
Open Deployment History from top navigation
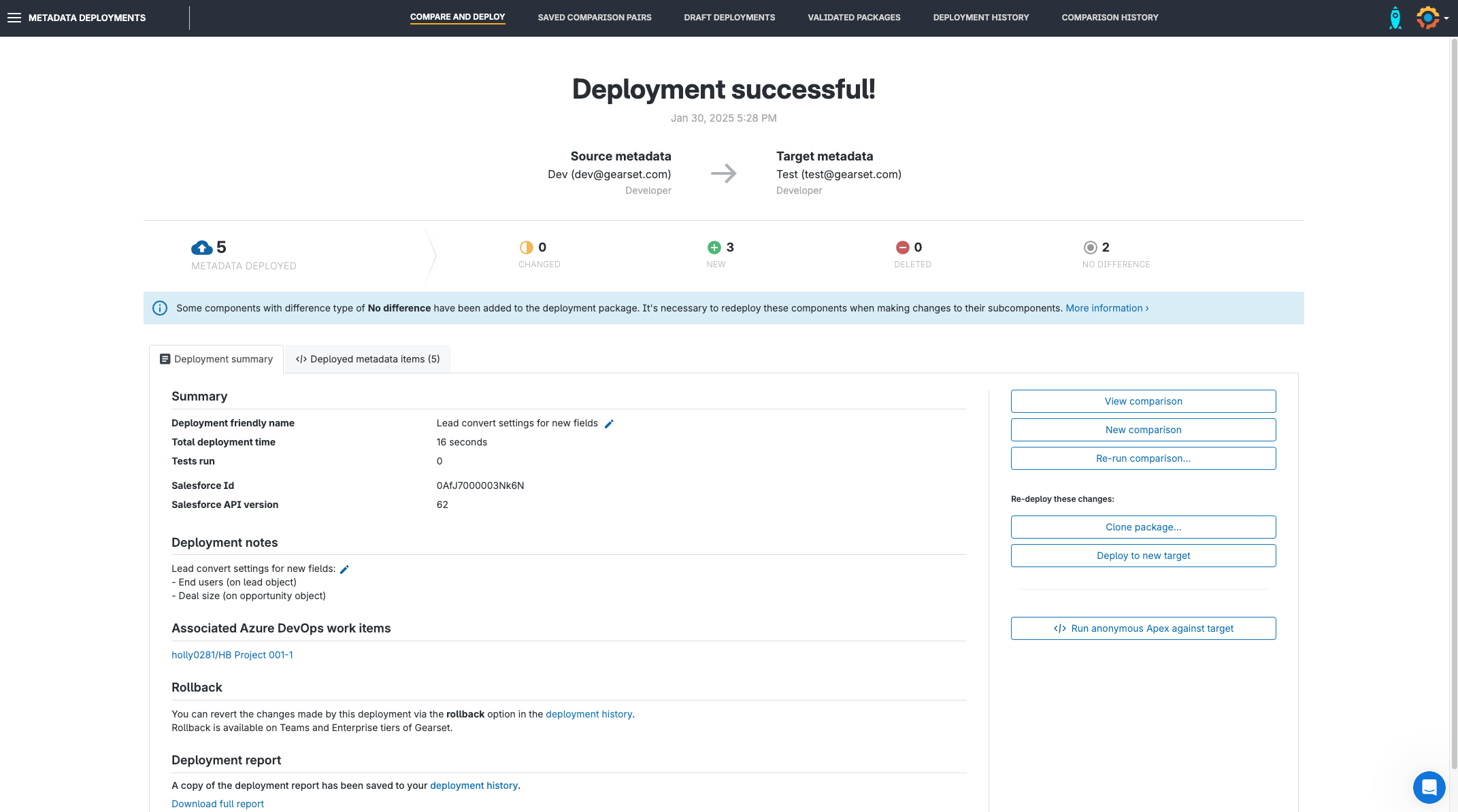(980, 18)
